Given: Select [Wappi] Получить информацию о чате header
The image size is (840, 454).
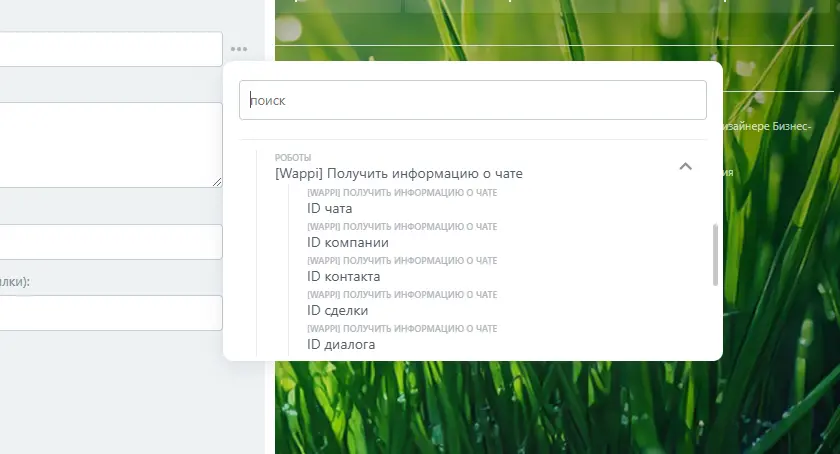Looking at the screenshot, I should tap(399, 173).
